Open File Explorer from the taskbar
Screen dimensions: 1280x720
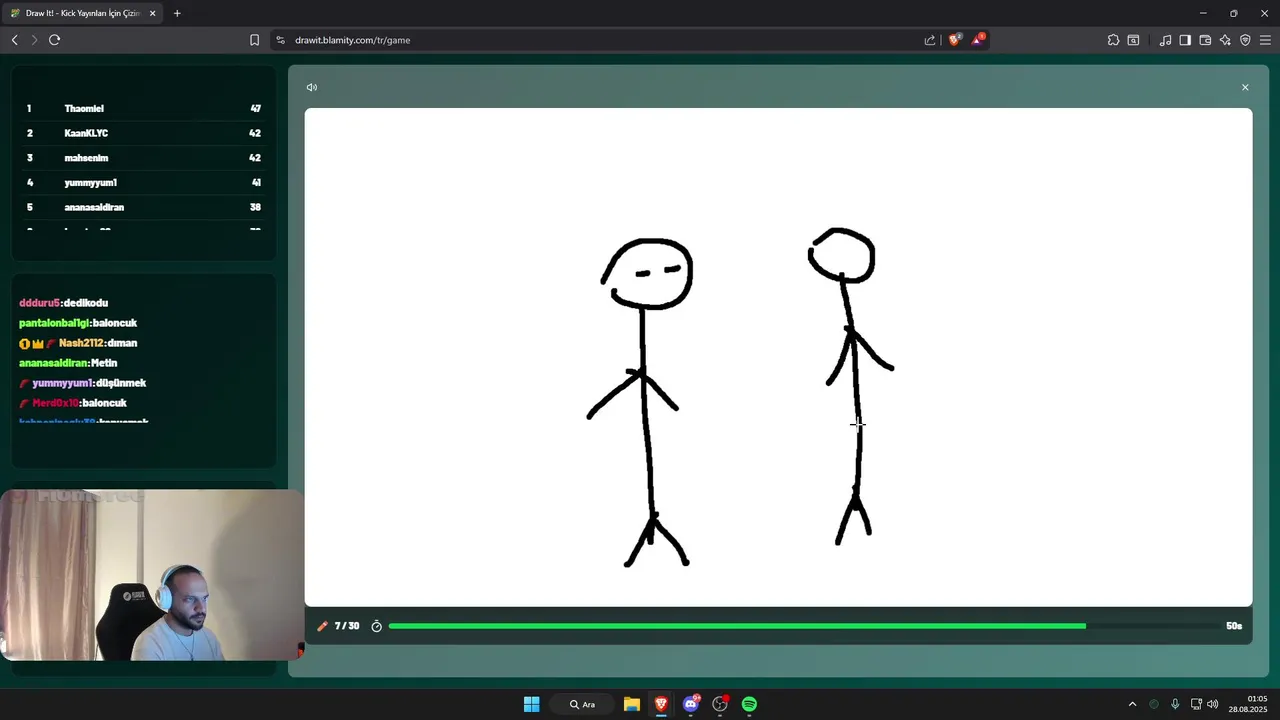632,704
